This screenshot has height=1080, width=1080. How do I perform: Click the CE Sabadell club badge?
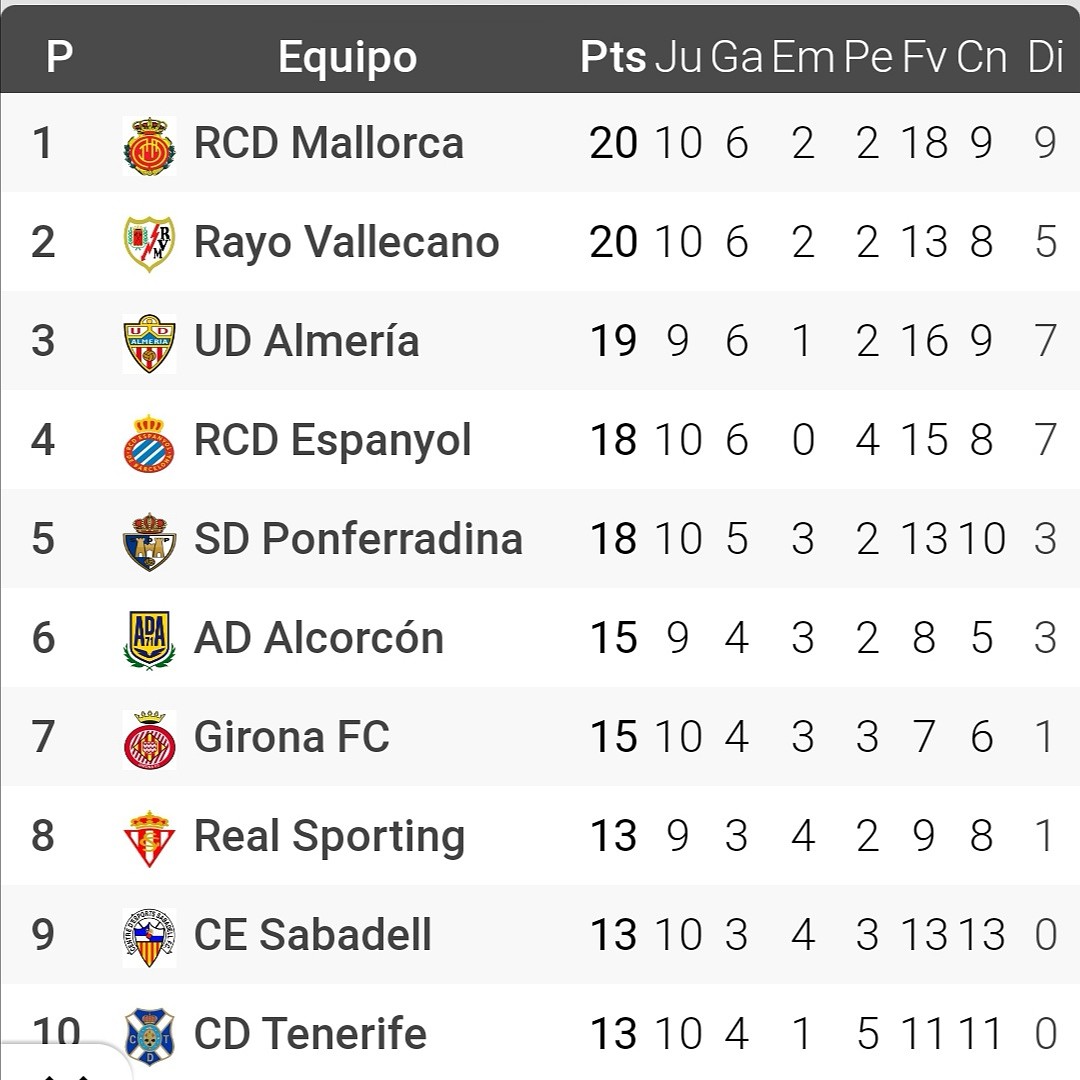coord(149,937)
